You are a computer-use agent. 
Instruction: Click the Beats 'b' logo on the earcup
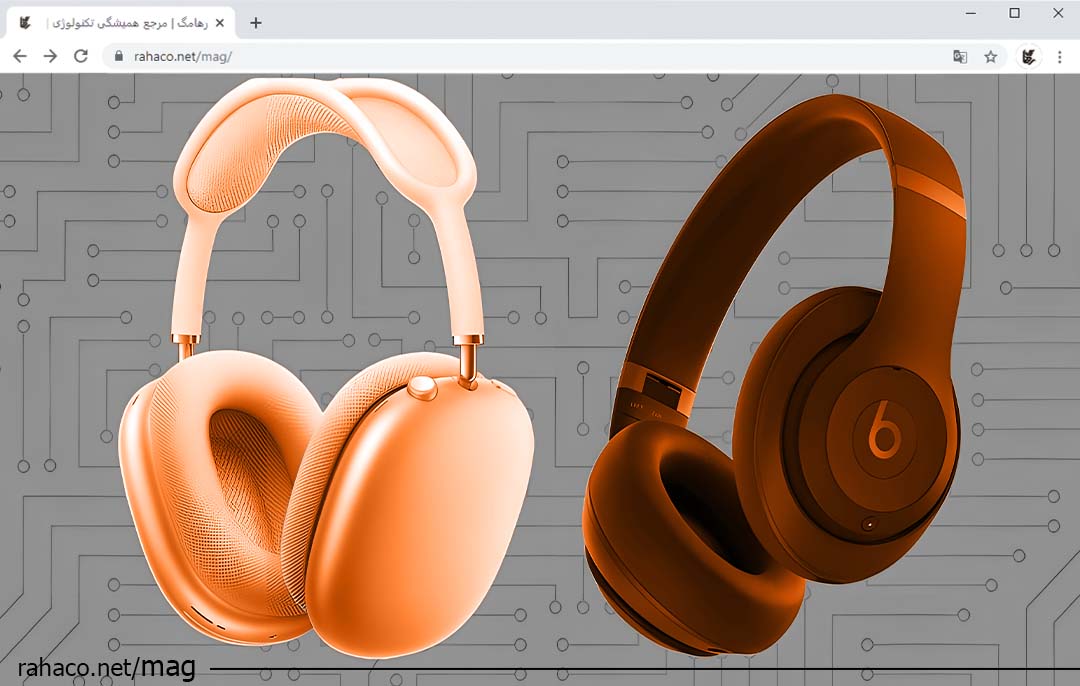pos(884,430)
